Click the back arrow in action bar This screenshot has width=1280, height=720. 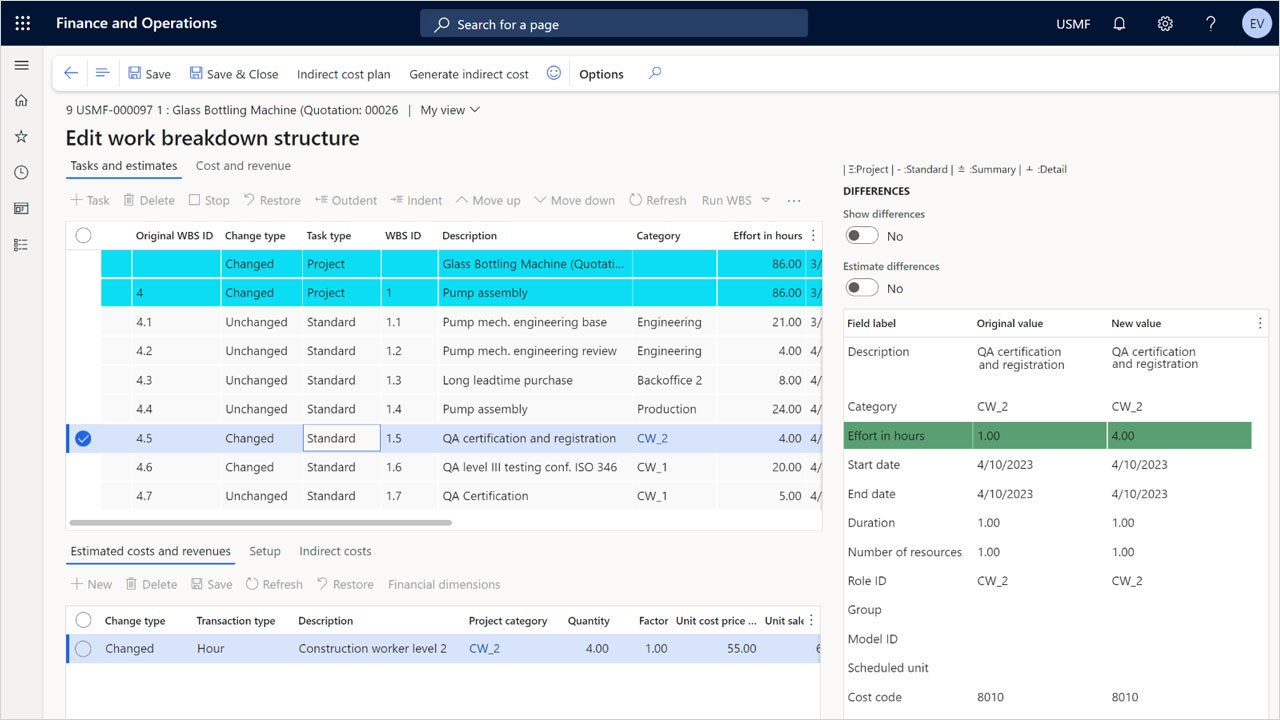click(x=71, y=73)
